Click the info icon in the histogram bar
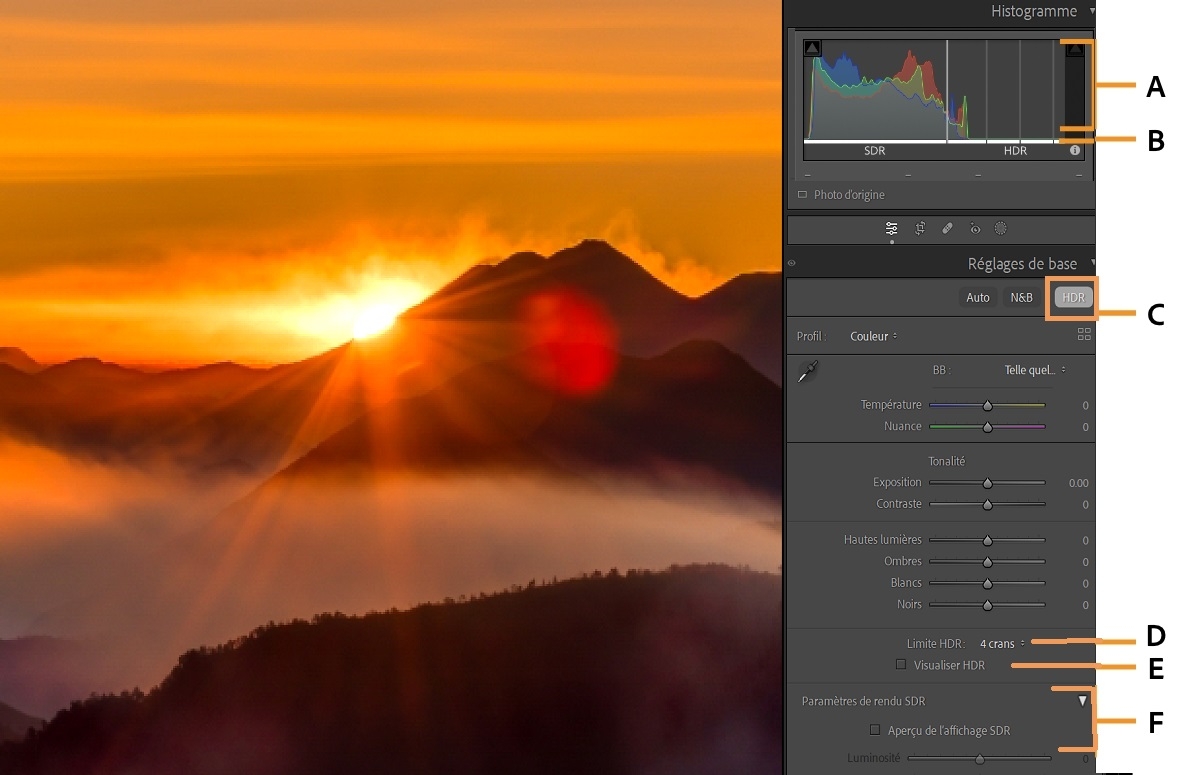The image size is (1200, 775). pos(1074,150)
